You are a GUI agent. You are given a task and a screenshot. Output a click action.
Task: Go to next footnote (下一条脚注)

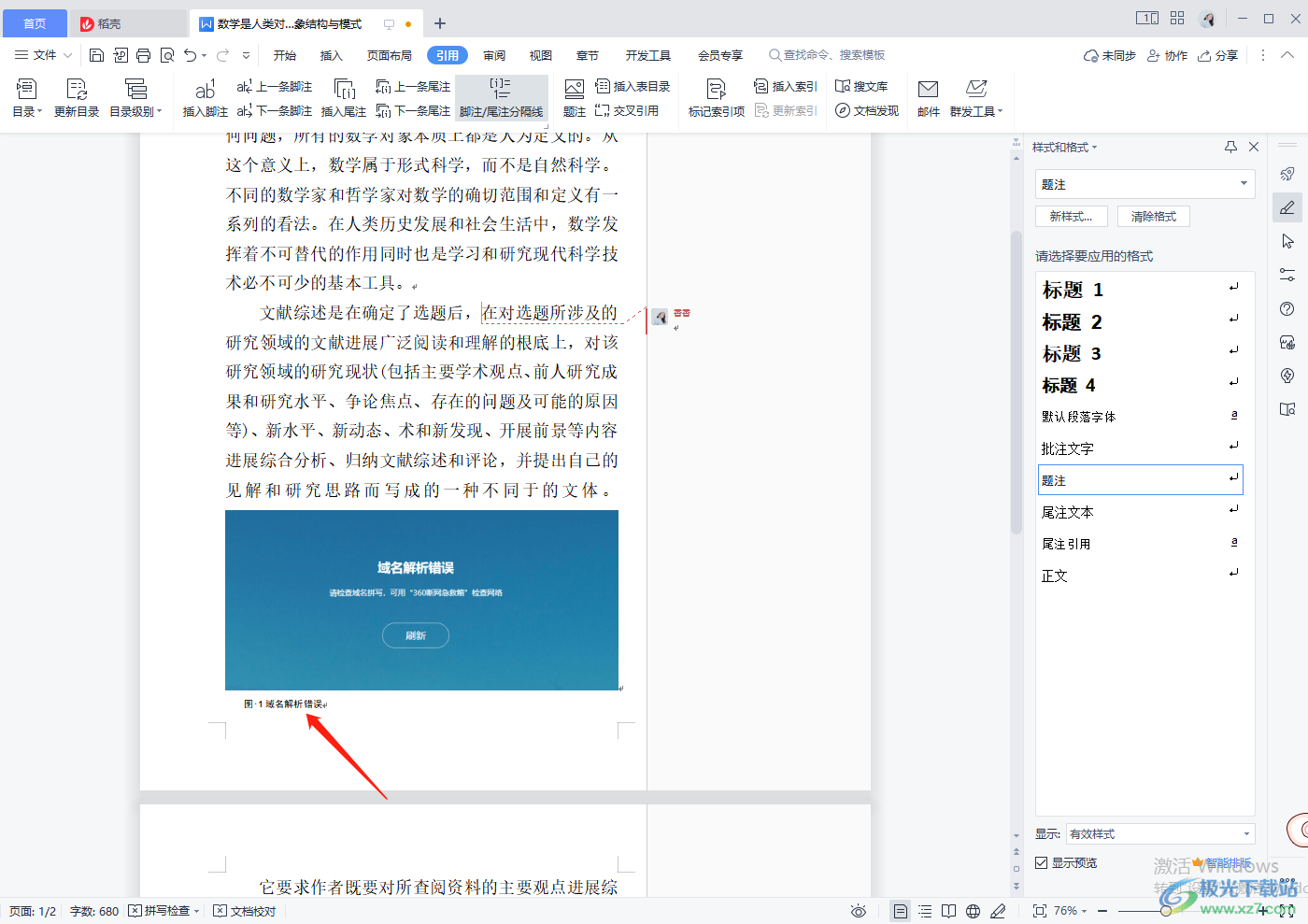(x=275, y=110)
